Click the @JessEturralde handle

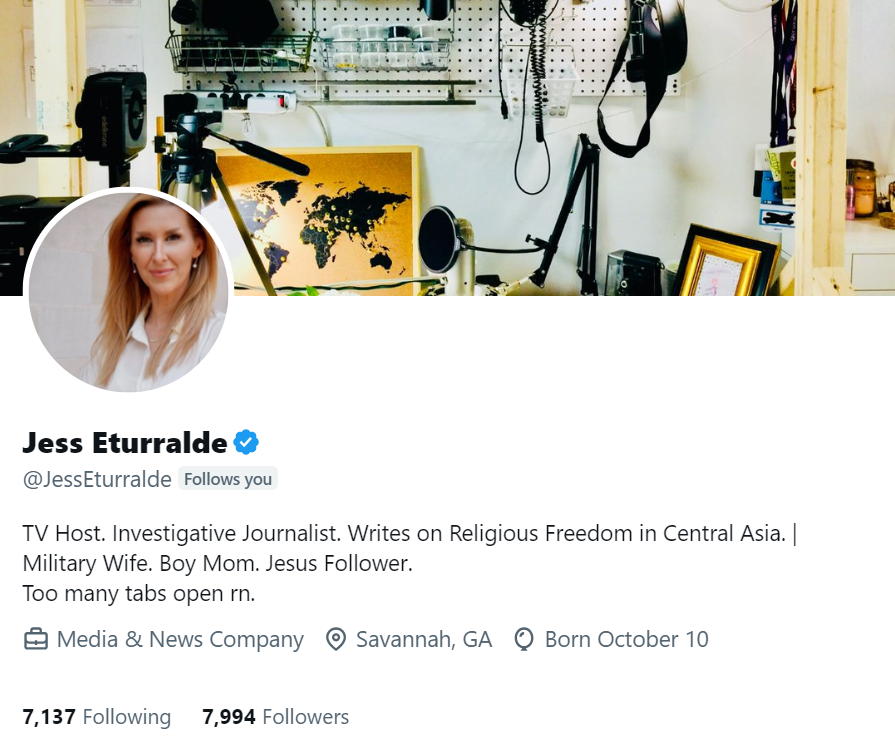pyautogui.click(x=97, y=479)
